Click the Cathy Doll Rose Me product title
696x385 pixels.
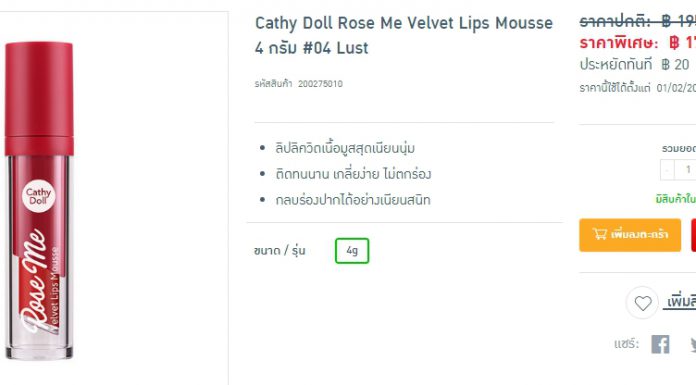pyautogui.click(x=403, y=35)
